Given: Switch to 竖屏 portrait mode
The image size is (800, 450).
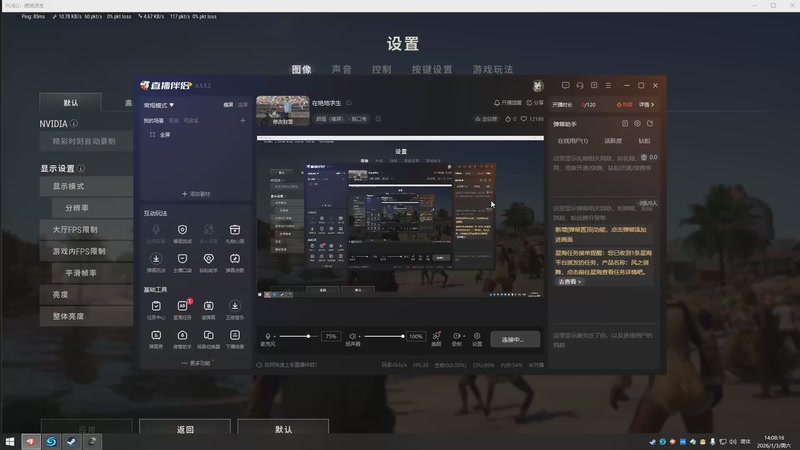Looking at the screenshot, I should click(x=243, y=105).
